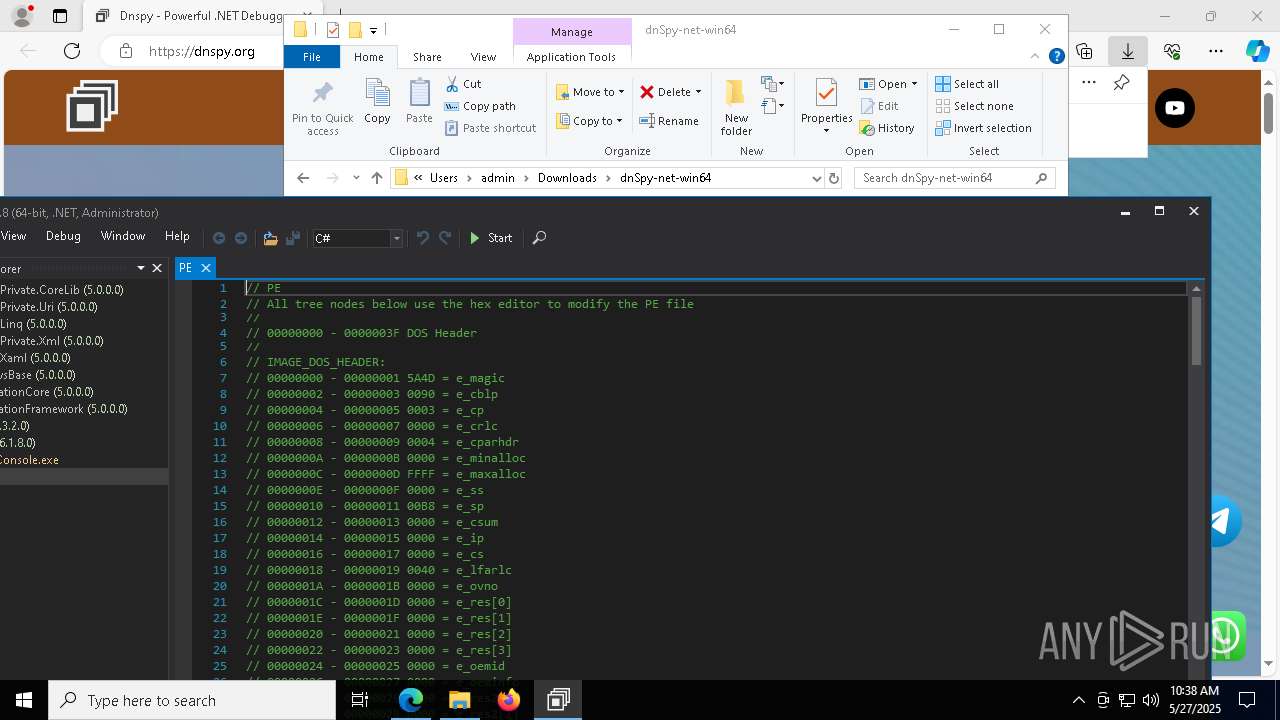Switch to Share tab in File Explorer
This screenshot has height=720, width=1280.
[427, 57]
